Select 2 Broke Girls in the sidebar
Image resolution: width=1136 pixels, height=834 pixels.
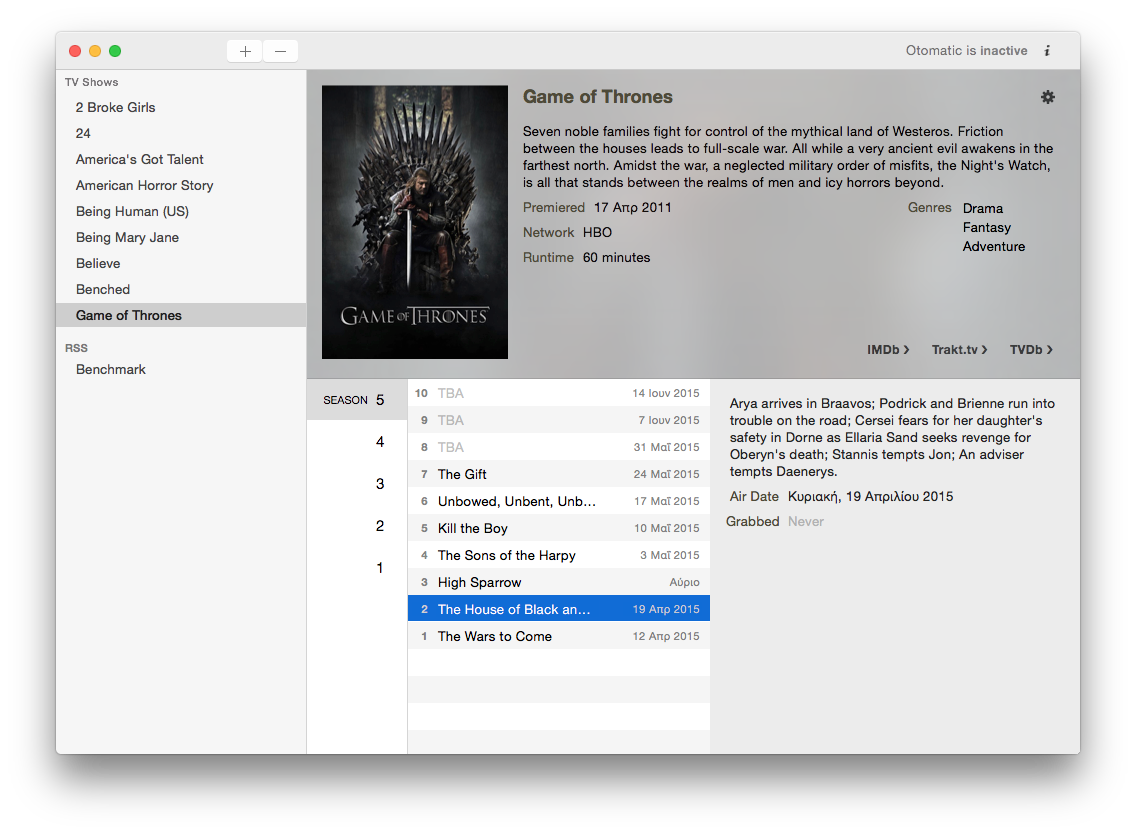tap(181, 107)
